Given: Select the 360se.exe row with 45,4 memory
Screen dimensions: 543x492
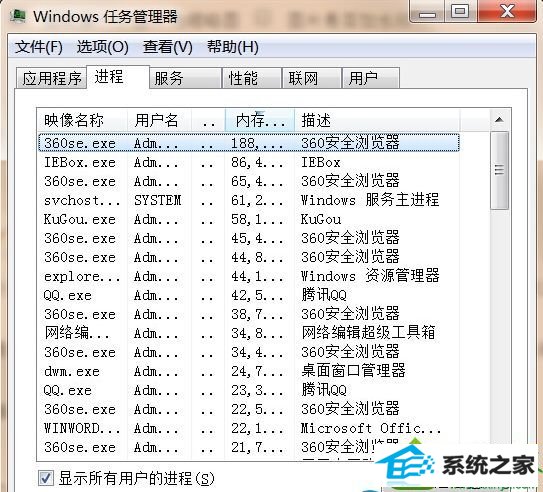Looking at the screenshot, I should [249, 238].
